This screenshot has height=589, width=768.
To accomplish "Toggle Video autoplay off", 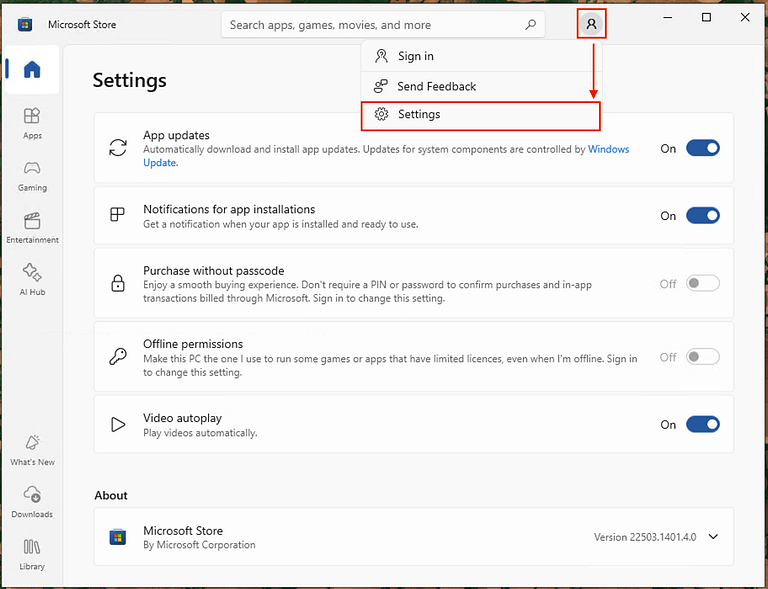I will point(702,424).
